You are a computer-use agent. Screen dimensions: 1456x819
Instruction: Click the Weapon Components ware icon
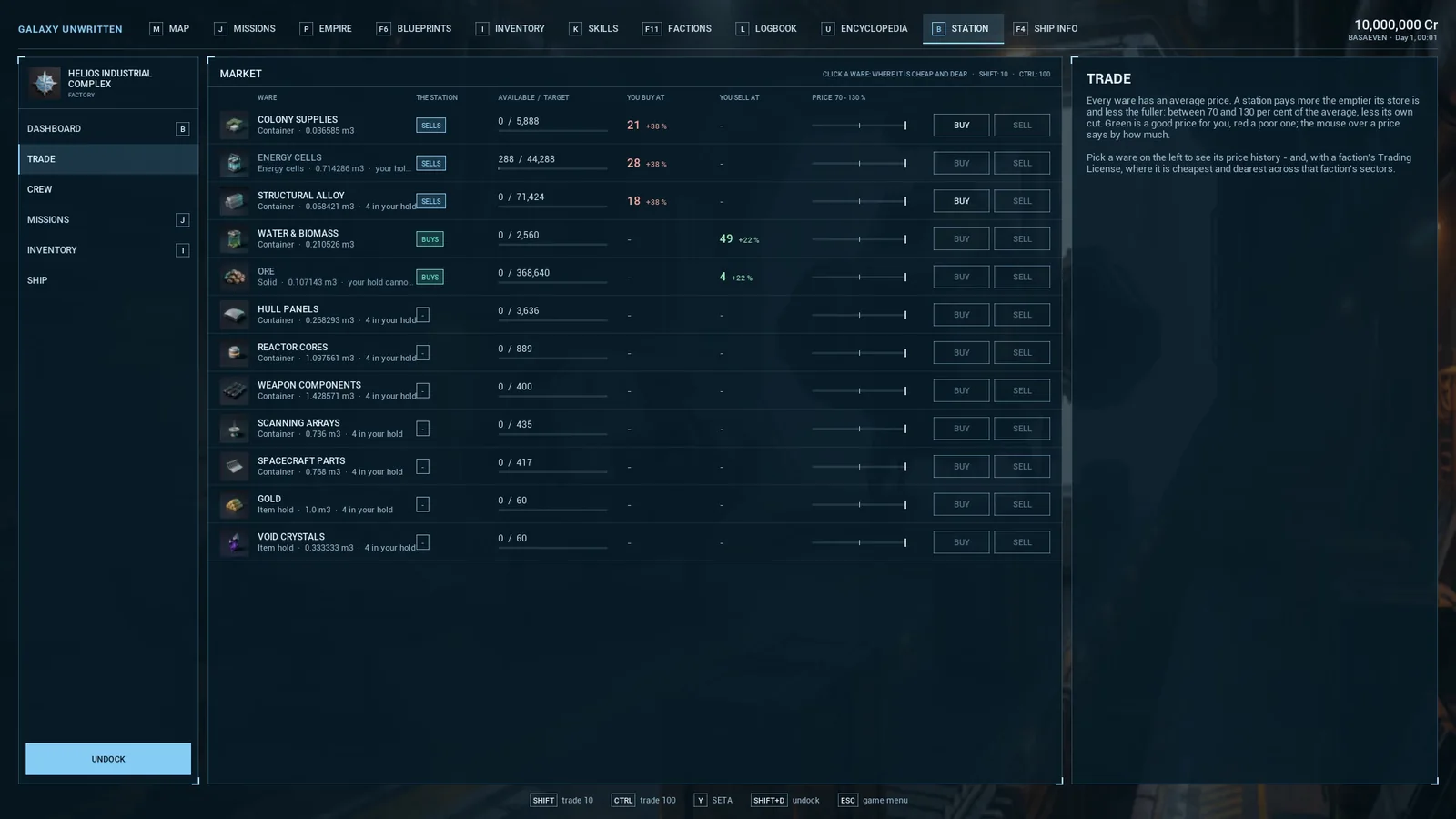click(x=234, y=390)
